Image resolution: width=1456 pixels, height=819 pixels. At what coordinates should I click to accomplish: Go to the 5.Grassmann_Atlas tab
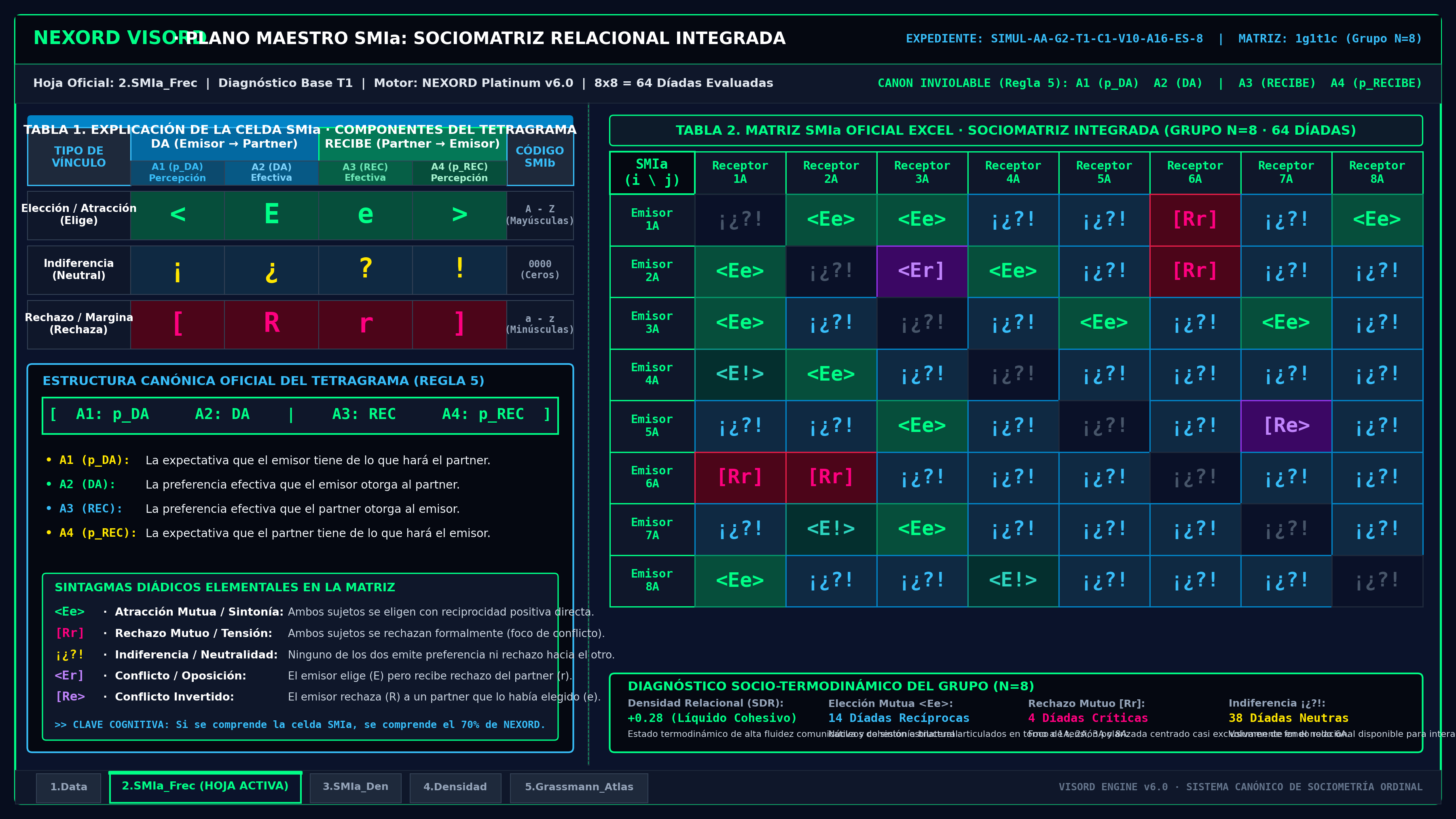click(579, 787)
